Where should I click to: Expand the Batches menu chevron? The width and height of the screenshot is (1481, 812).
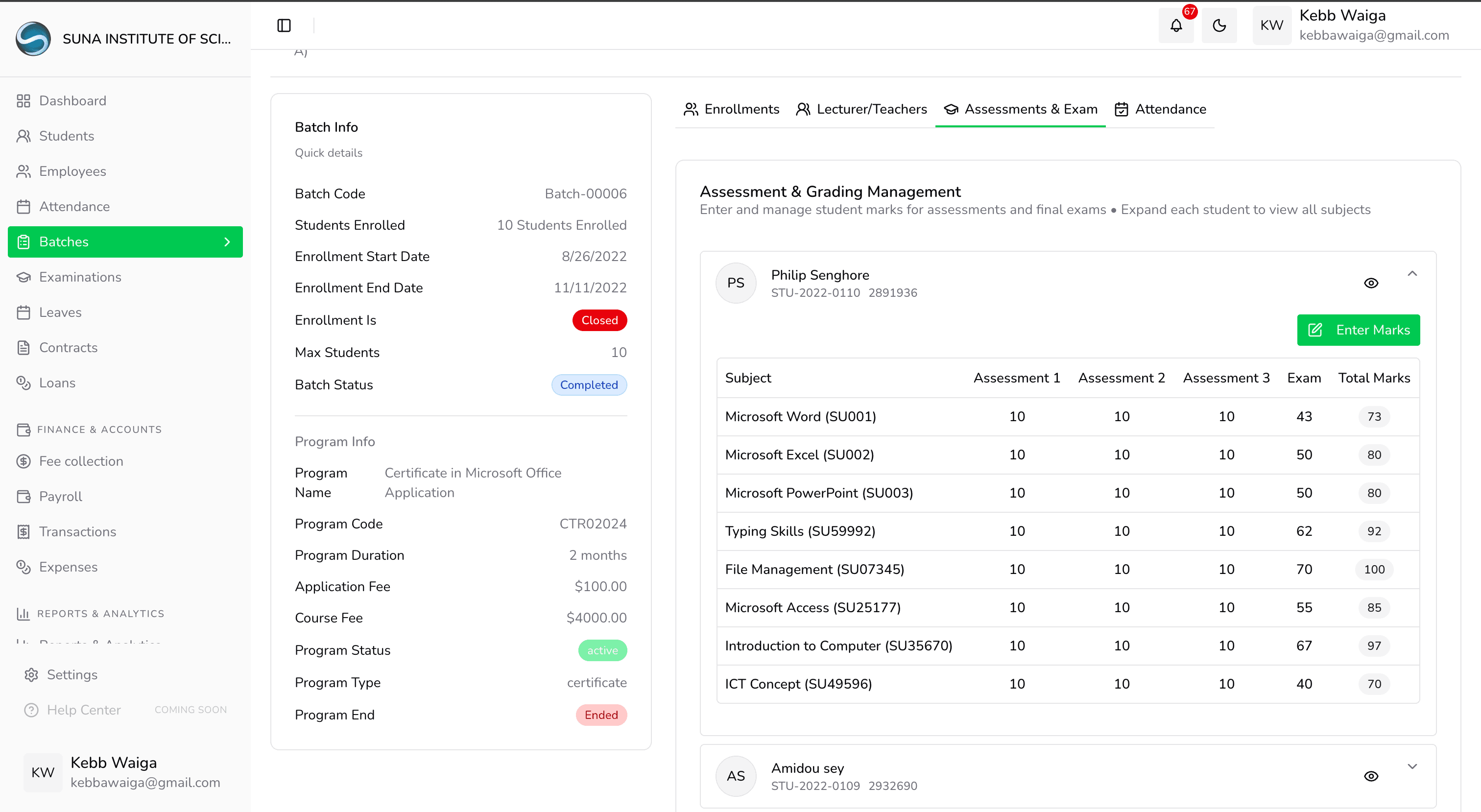[x=227, y=242]
